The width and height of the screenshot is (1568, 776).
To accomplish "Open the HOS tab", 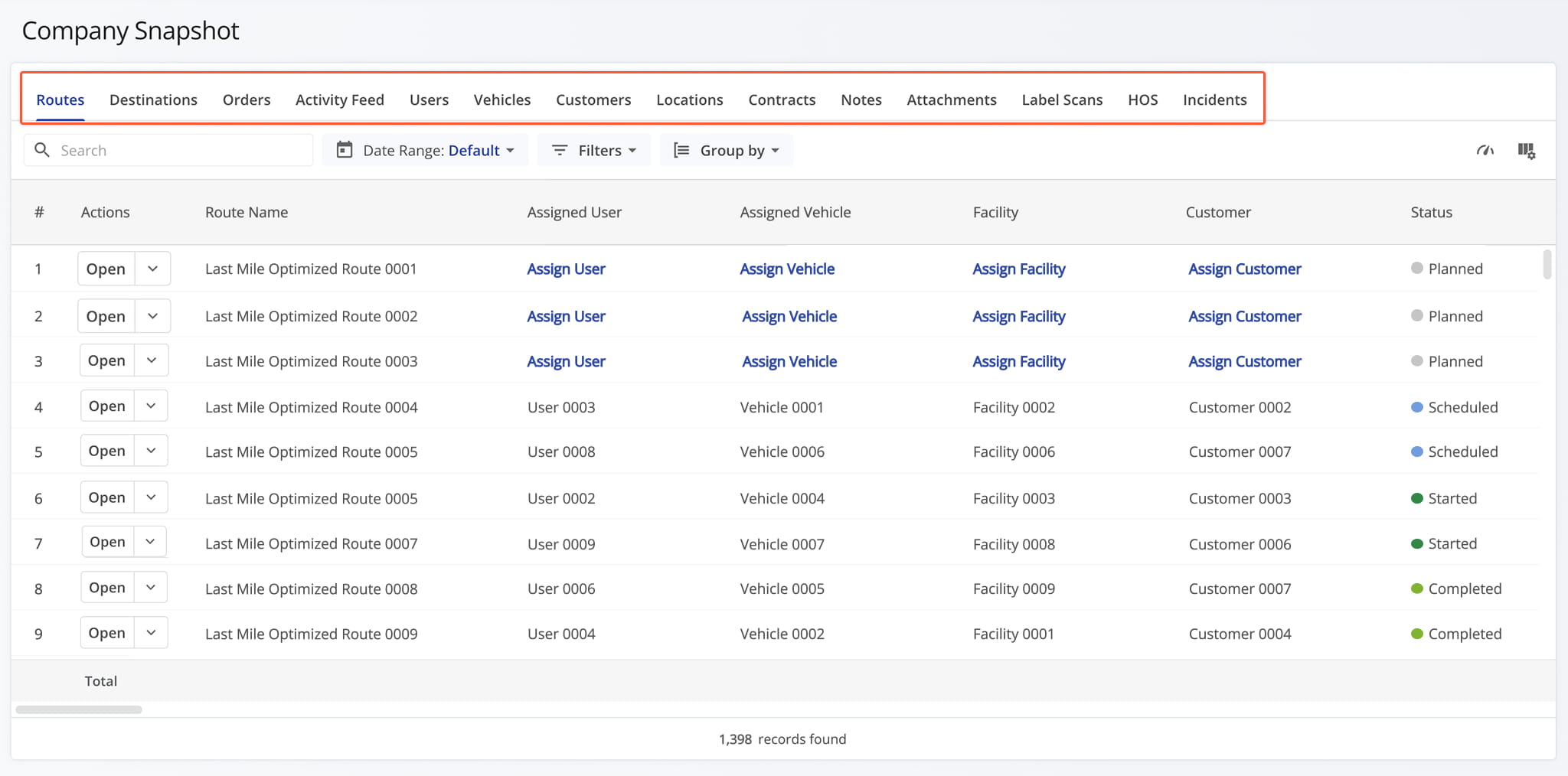I will point(1143,99).
